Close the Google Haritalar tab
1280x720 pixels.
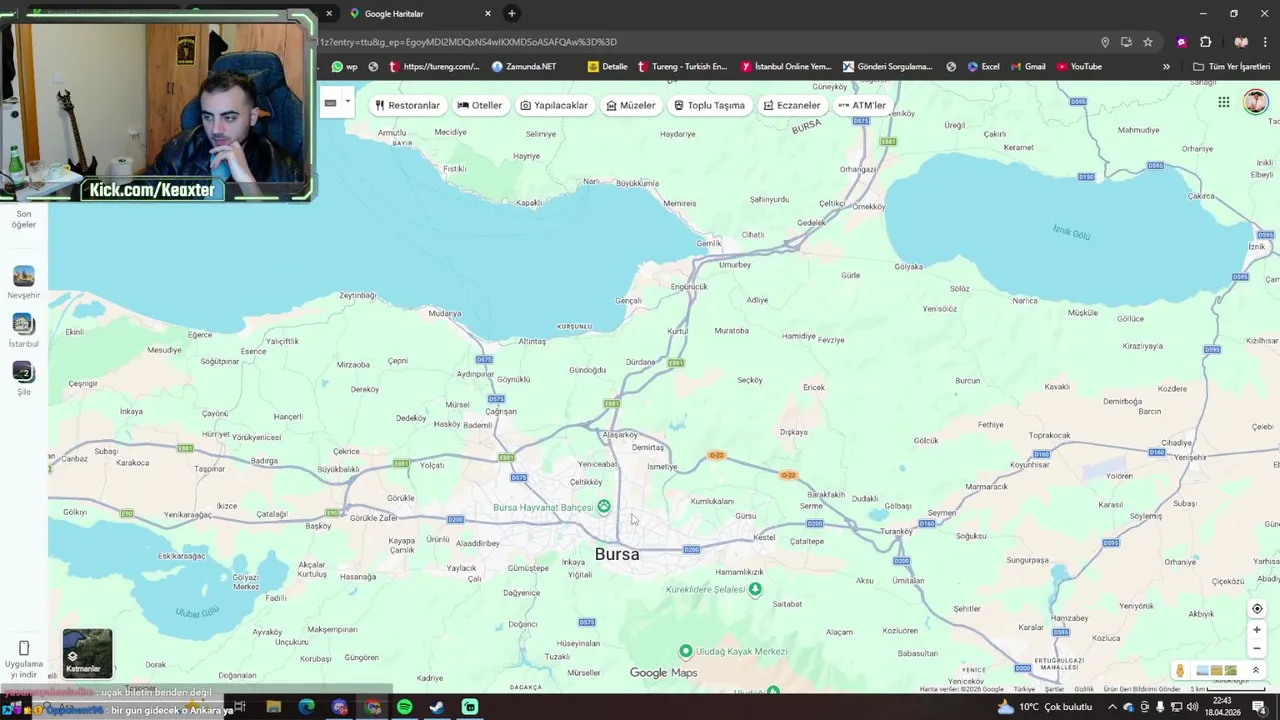pyautogui.click(x=488, y=14)
